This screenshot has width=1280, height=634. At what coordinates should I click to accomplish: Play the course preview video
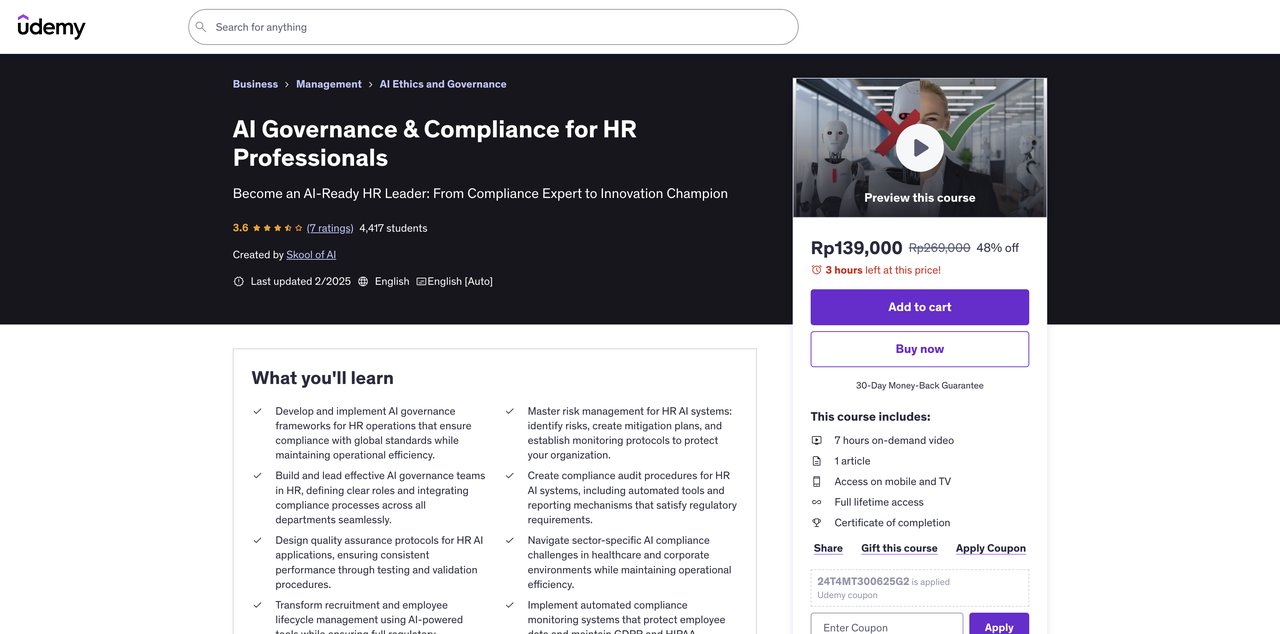click(919, 148)
